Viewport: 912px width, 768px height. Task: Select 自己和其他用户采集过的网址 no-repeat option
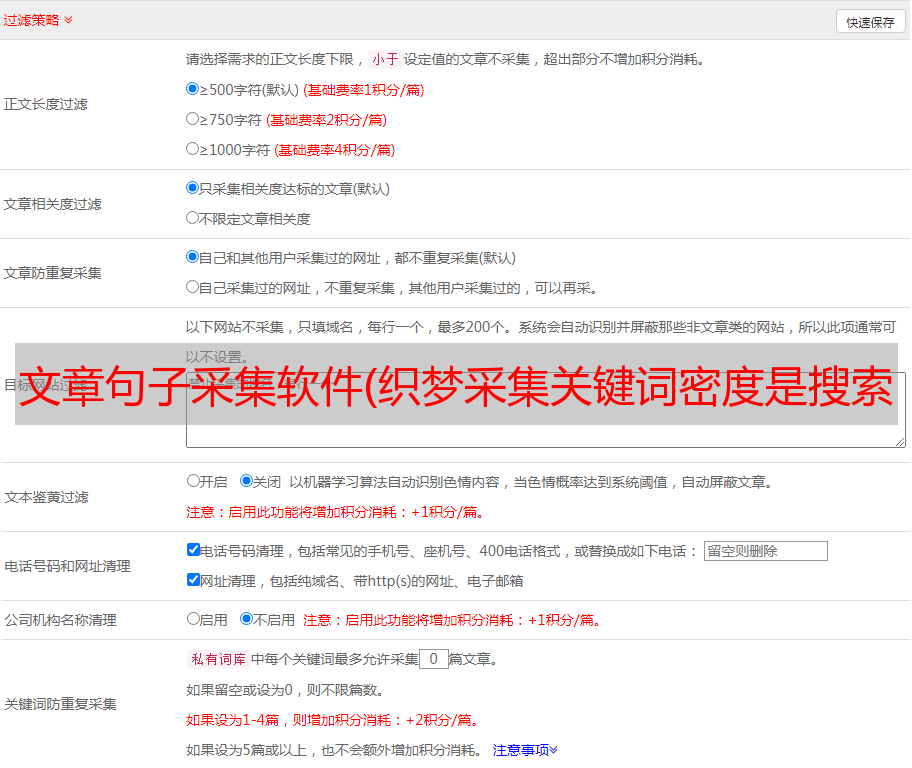click(x=193, y=257)
